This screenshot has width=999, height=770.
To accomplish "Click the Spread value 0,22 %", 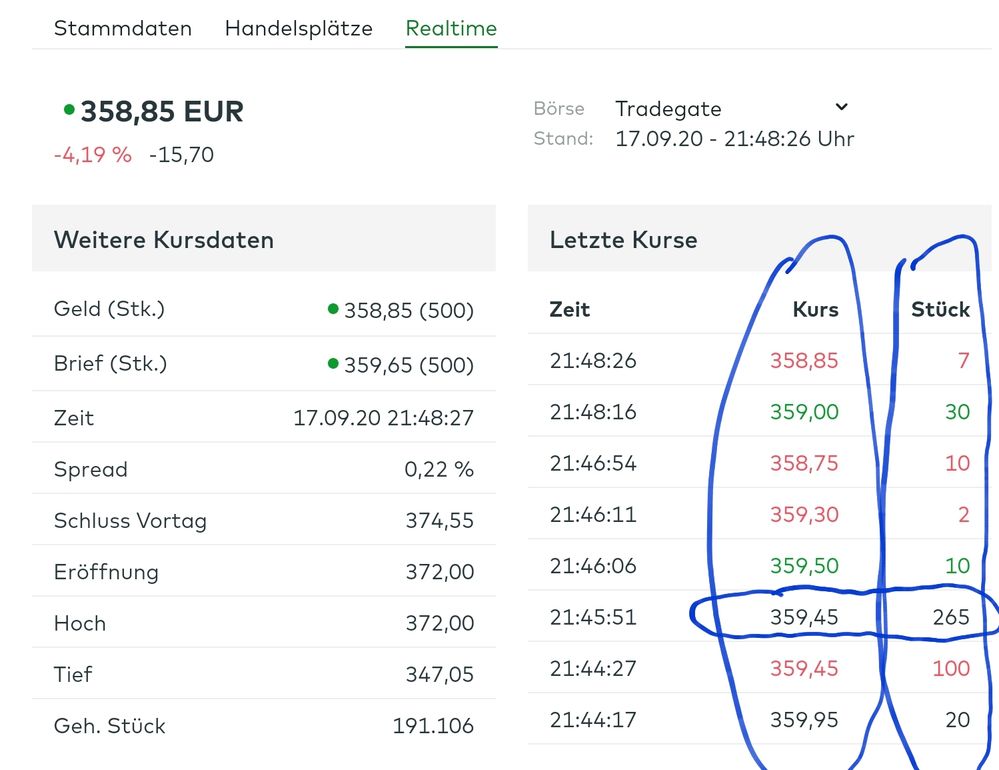I will click(439, 469).
